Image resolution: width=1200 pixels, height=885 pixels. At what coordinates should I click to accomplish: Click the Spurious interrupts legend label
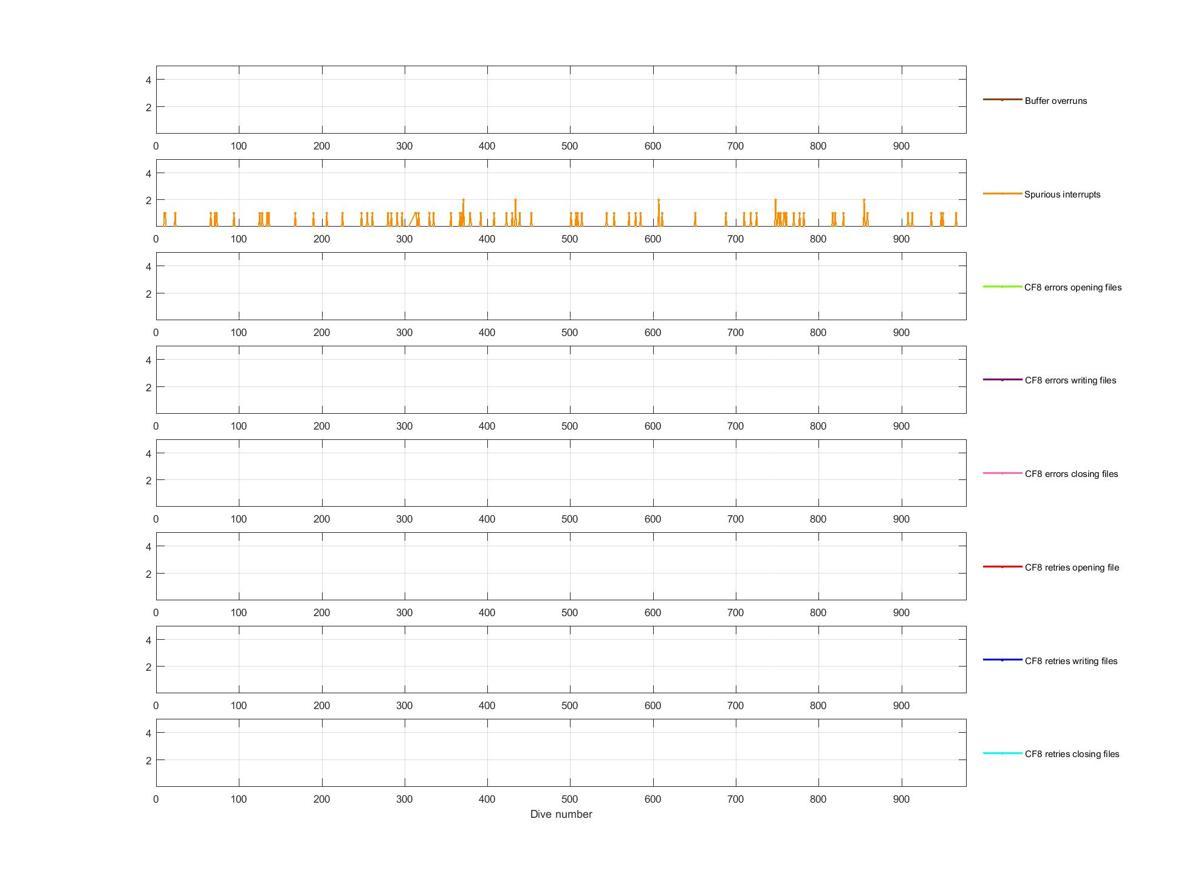tap(1062, 194)
